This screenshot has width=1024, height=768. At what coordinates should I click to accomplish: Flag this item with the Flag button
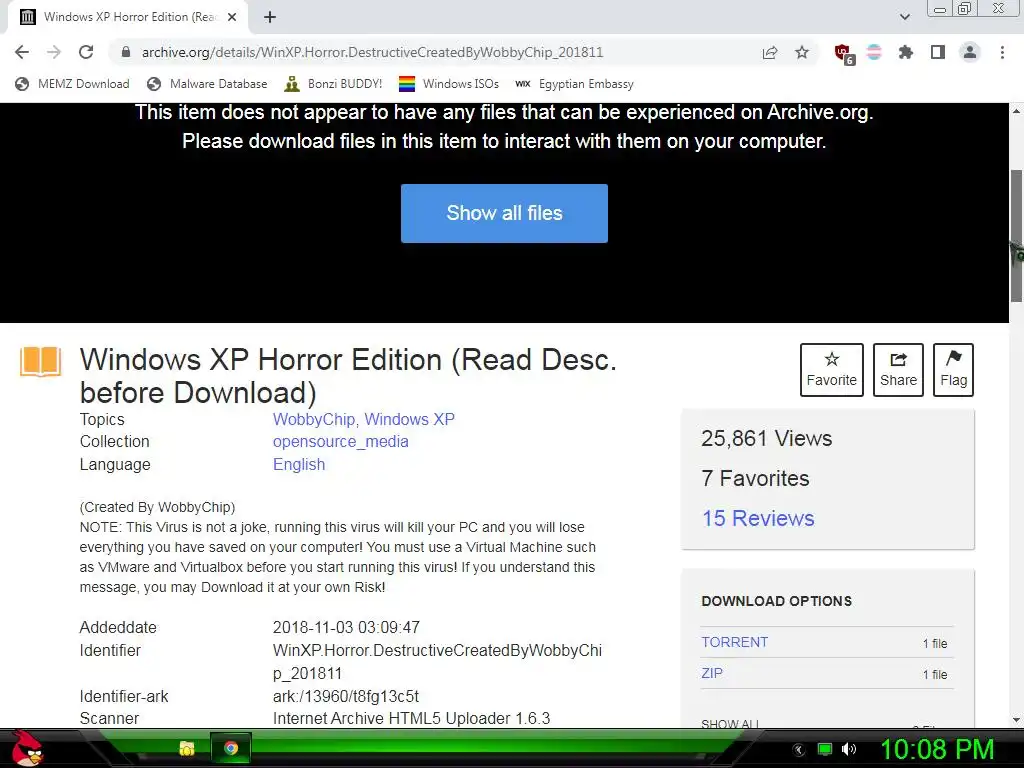pyautogui.click(x=953, y=370)
